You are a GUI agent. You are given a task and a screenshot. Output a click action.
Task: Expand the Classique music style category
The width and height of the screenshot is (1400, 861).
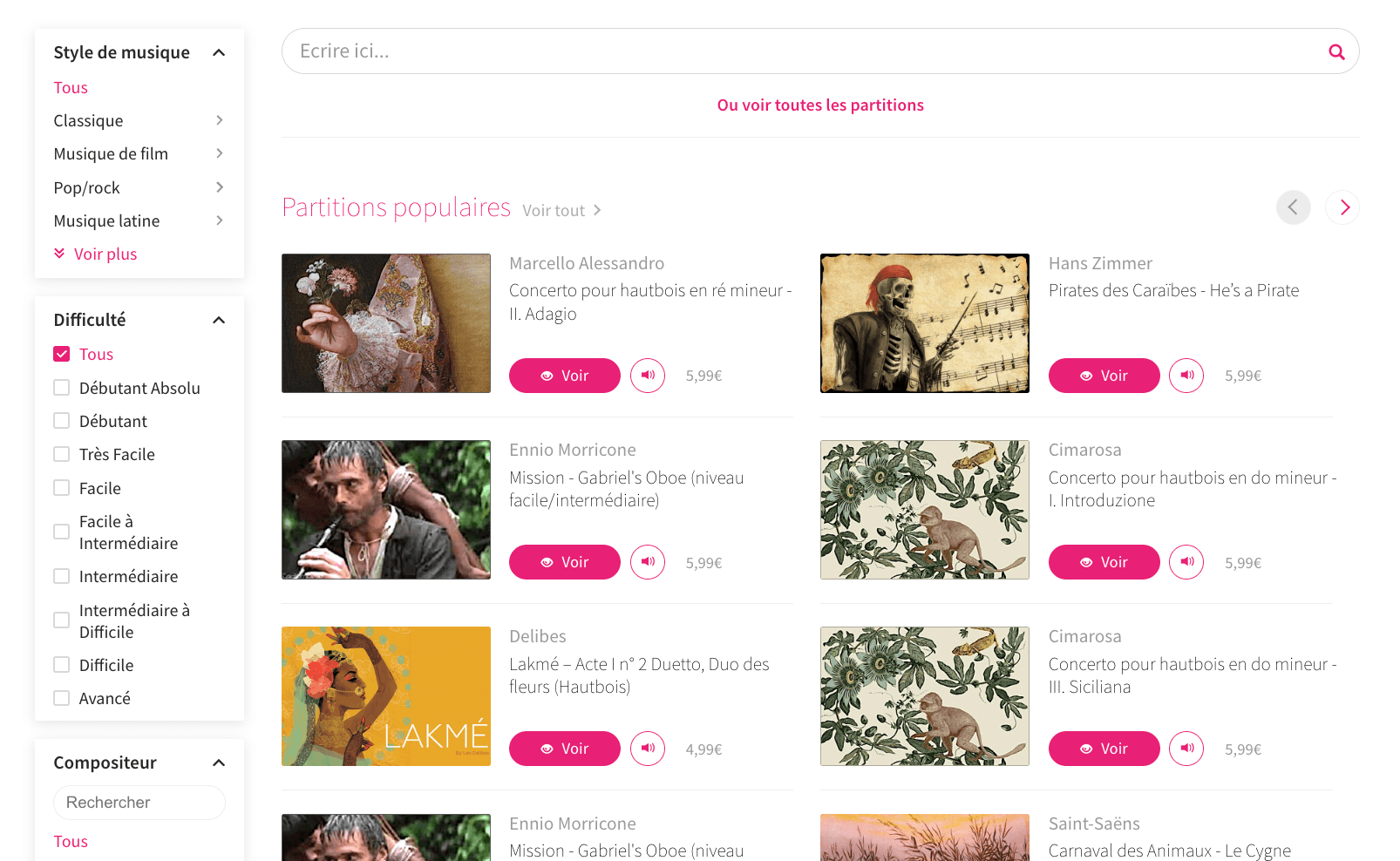click(88, 120)
